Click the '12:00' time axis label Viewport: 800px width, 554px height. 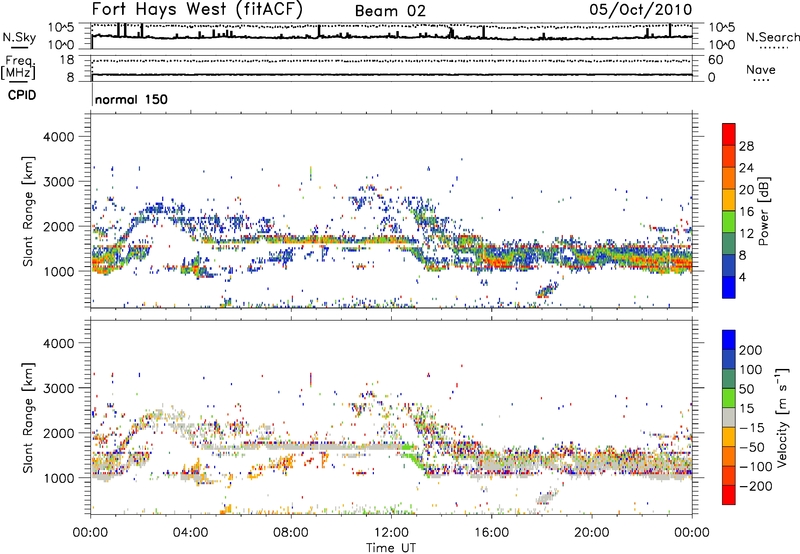[391, 533]
